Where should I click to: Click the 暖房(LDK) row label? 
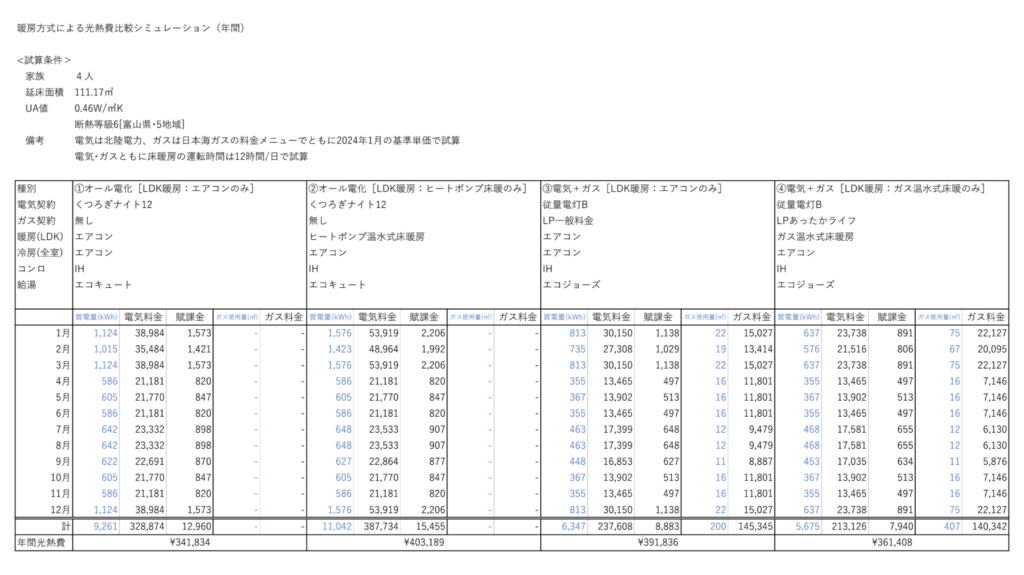(x=40, y=237)
